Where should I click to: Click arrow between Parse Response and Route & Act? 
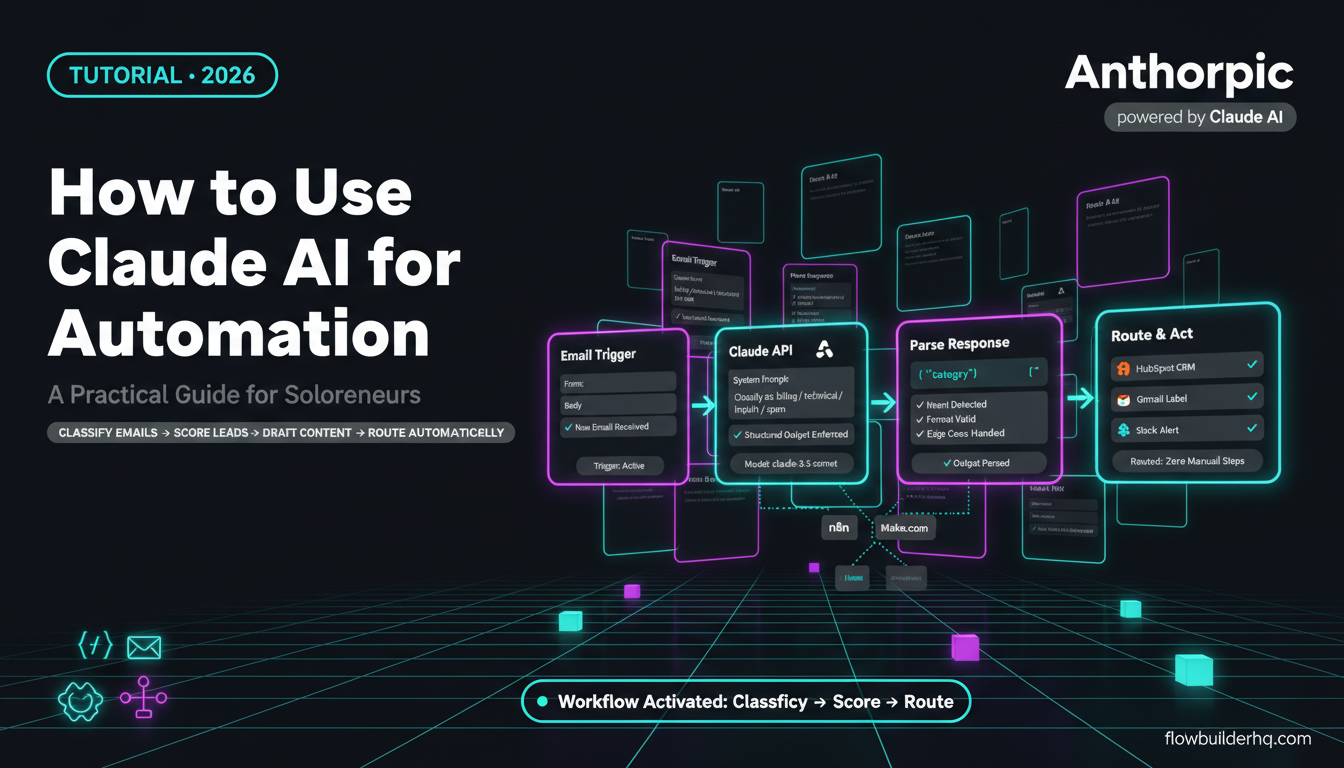1080,398
